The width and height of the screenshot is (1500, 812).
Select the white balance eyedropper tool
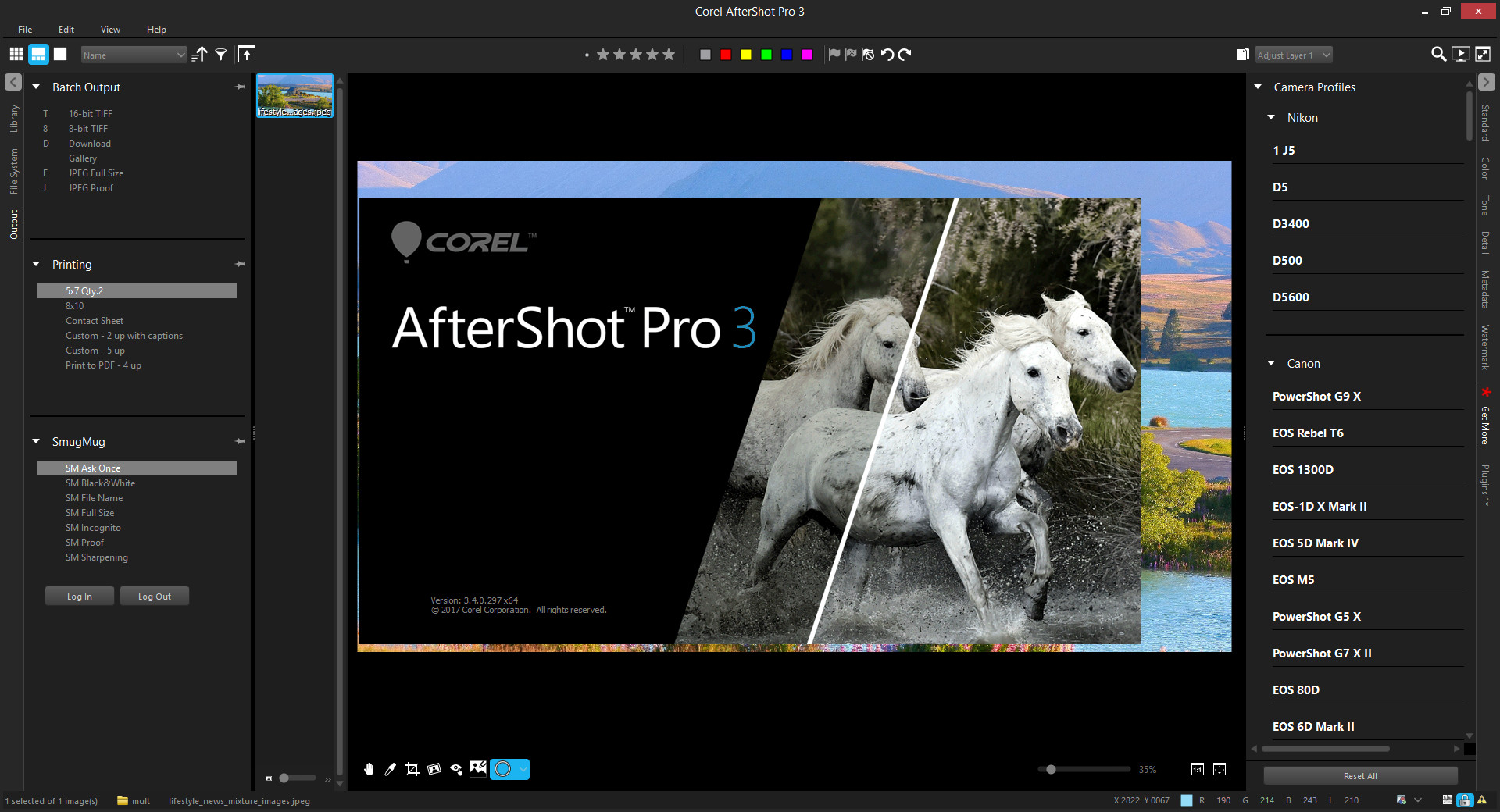[x=391, y=770]
